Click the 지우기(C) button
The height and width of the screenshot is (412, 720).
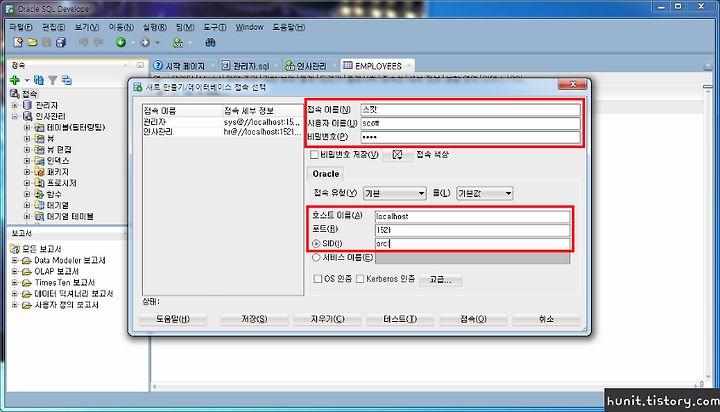(327, 319)
